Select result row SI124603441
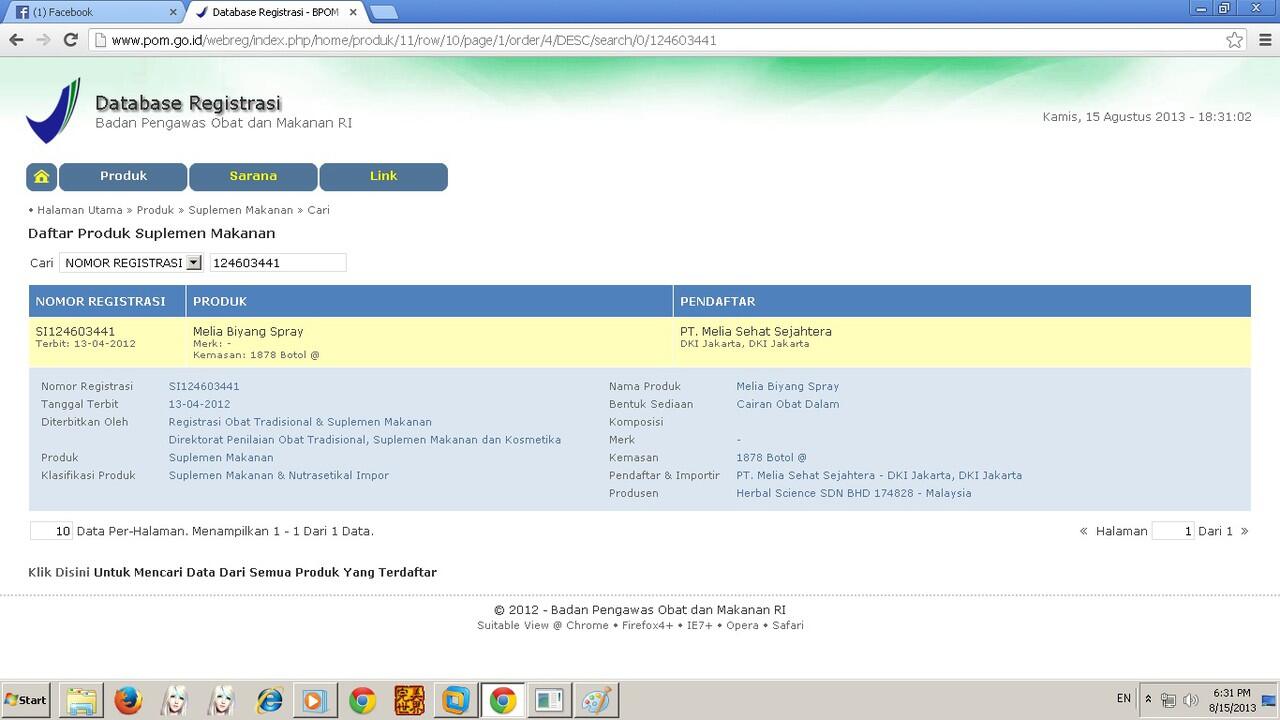The width and height of the screenshot is (1280, 720). click(x=640, y=342)
